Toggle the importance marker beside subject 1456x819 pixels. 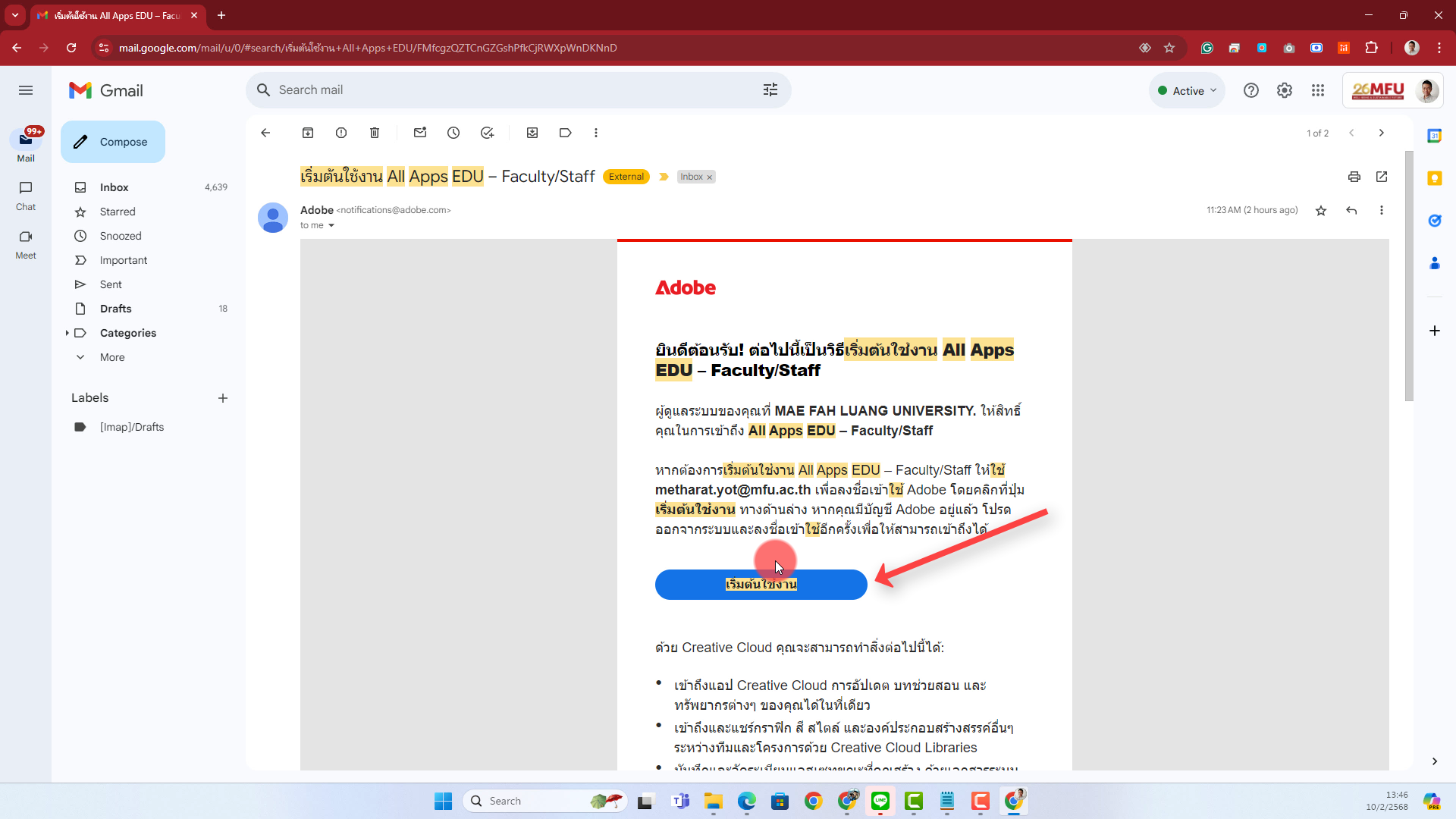[664, 177]
